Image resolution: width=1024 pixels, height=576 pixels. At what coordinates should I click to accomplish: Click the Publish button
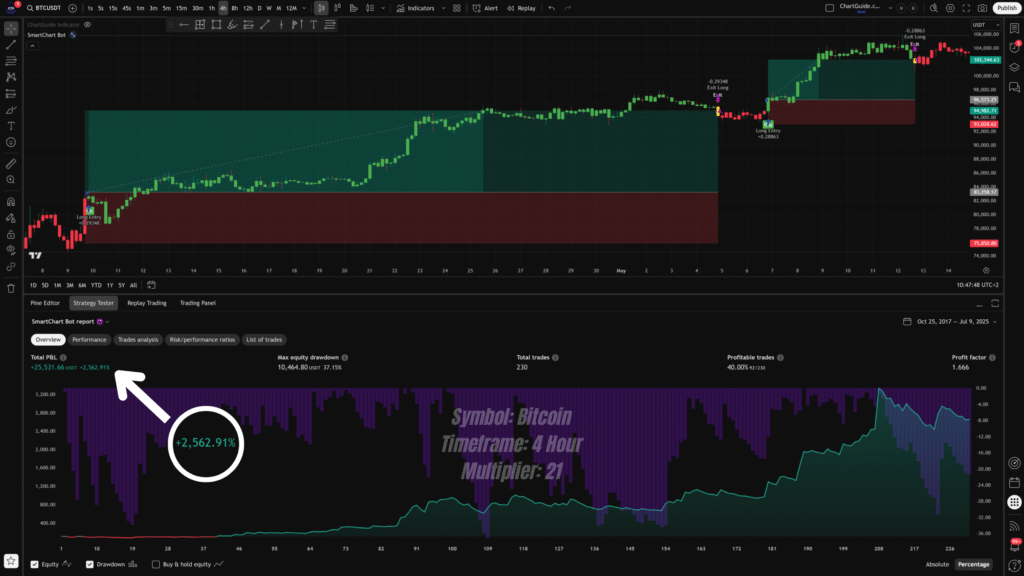[x=1005, y=8]
